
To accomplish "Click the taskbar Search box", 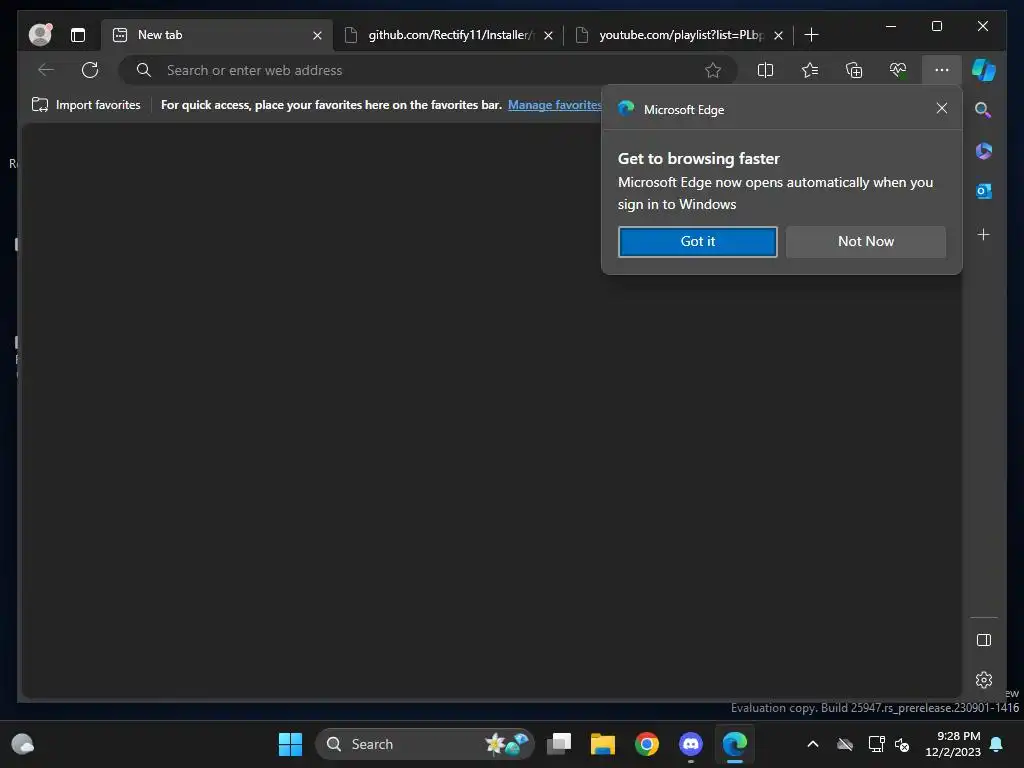I will [425, 744].
